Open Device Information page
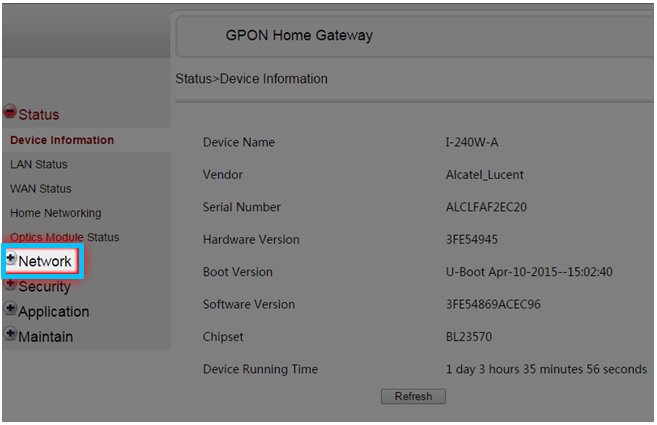The height and width of the screenshot is (425, 657). pos(62,140)
